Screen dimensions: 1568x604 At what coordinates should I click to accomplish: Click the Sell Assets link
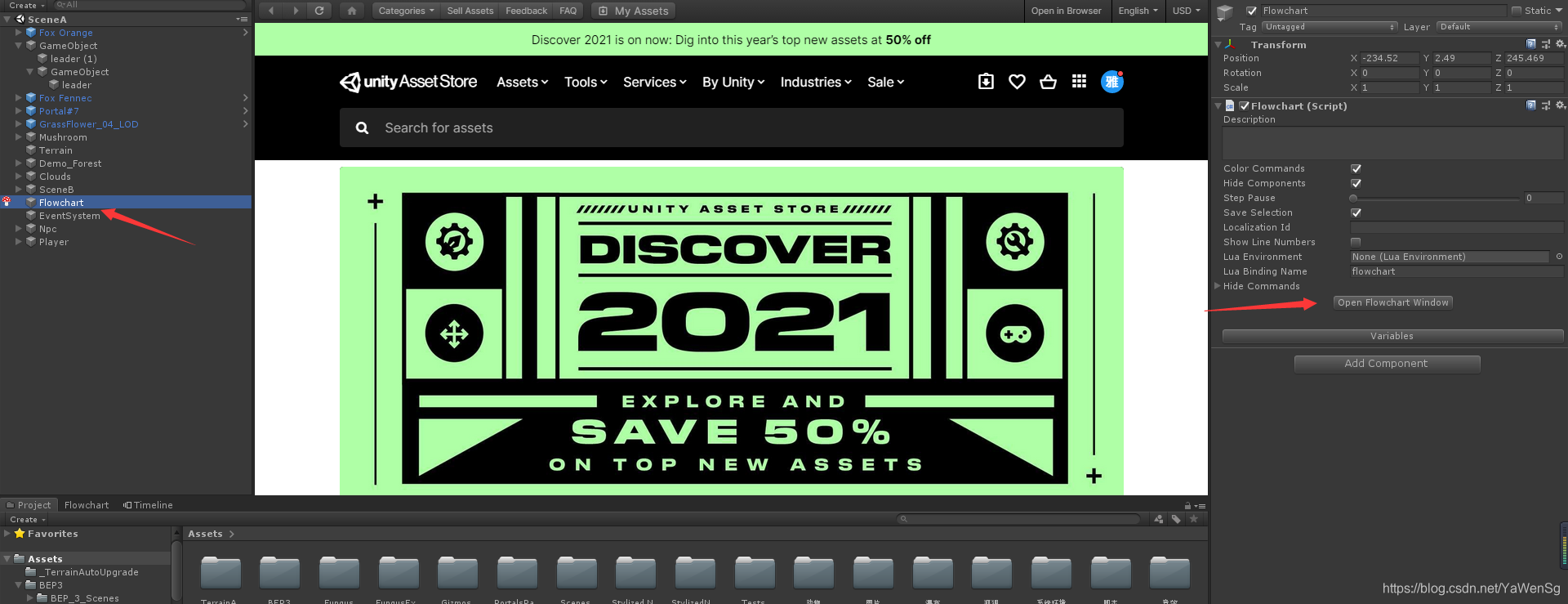tap(470, 11)
